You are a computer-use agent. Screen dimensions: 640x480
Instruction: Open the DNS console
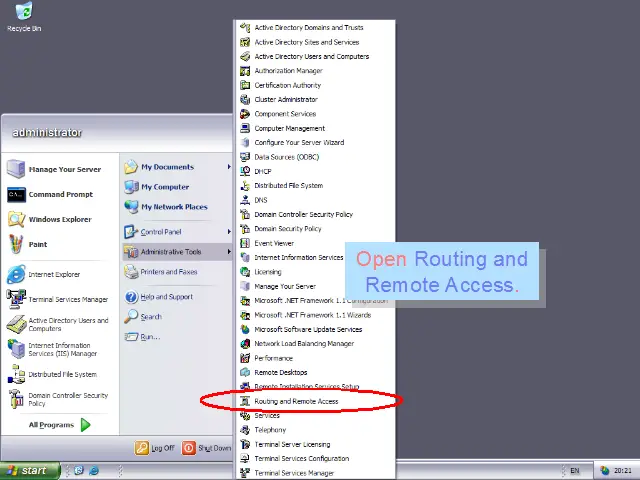pyautogui.click(x=316, y=200)
